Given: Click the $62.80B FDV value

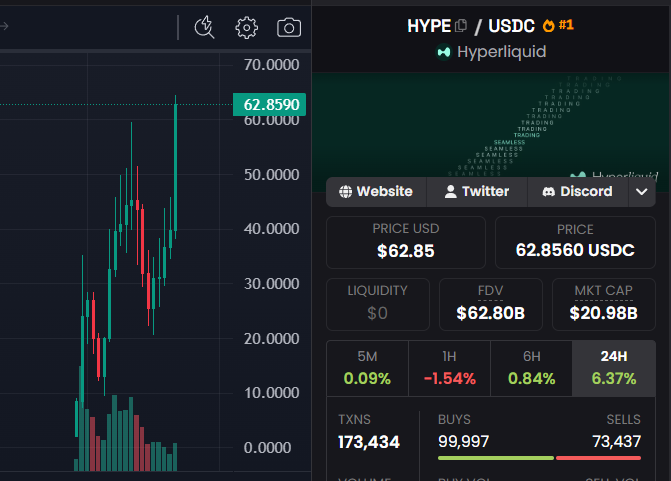Looking at the screenshot, I should click(x=490, y=313).
